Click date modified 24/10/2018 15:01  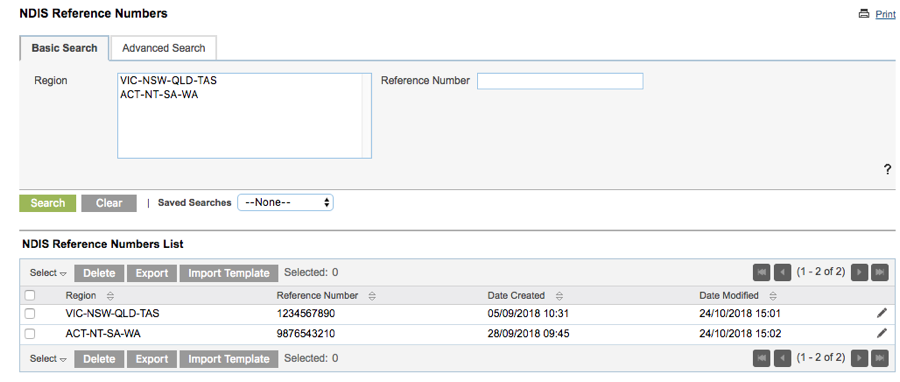pos(740,314)
